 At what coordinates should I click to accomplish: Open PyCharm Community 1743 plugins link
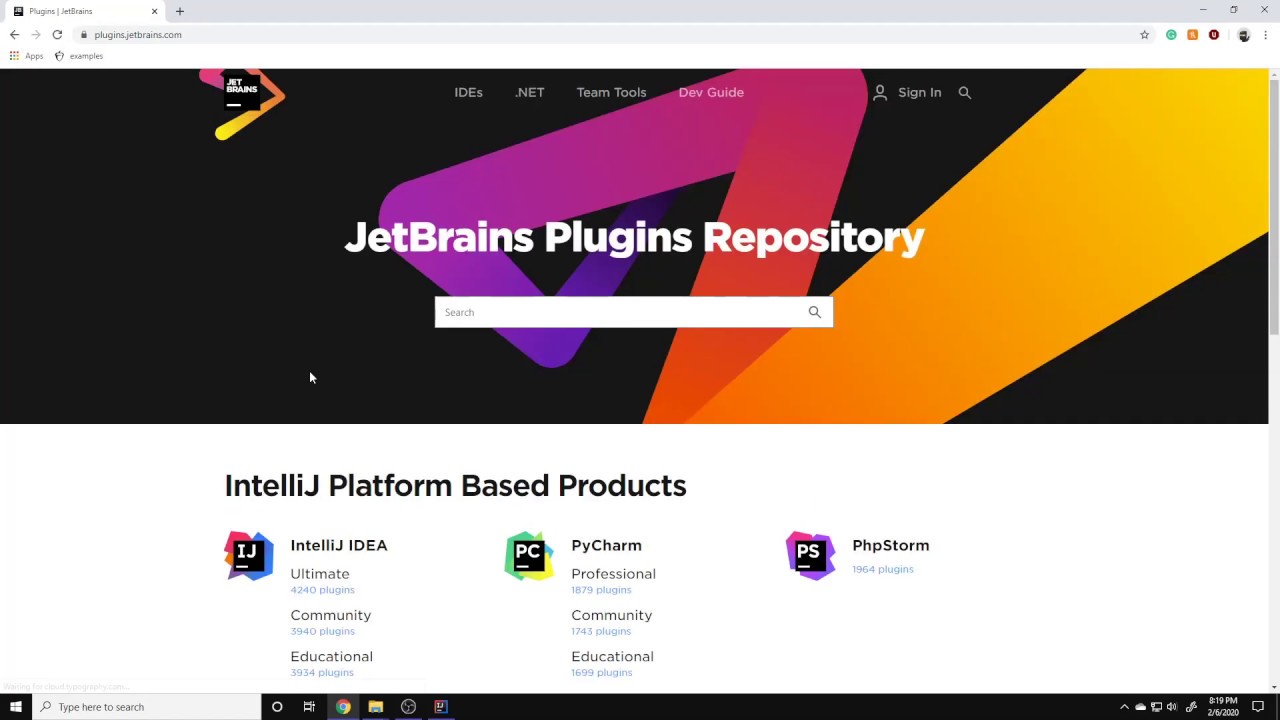point(601,631)
